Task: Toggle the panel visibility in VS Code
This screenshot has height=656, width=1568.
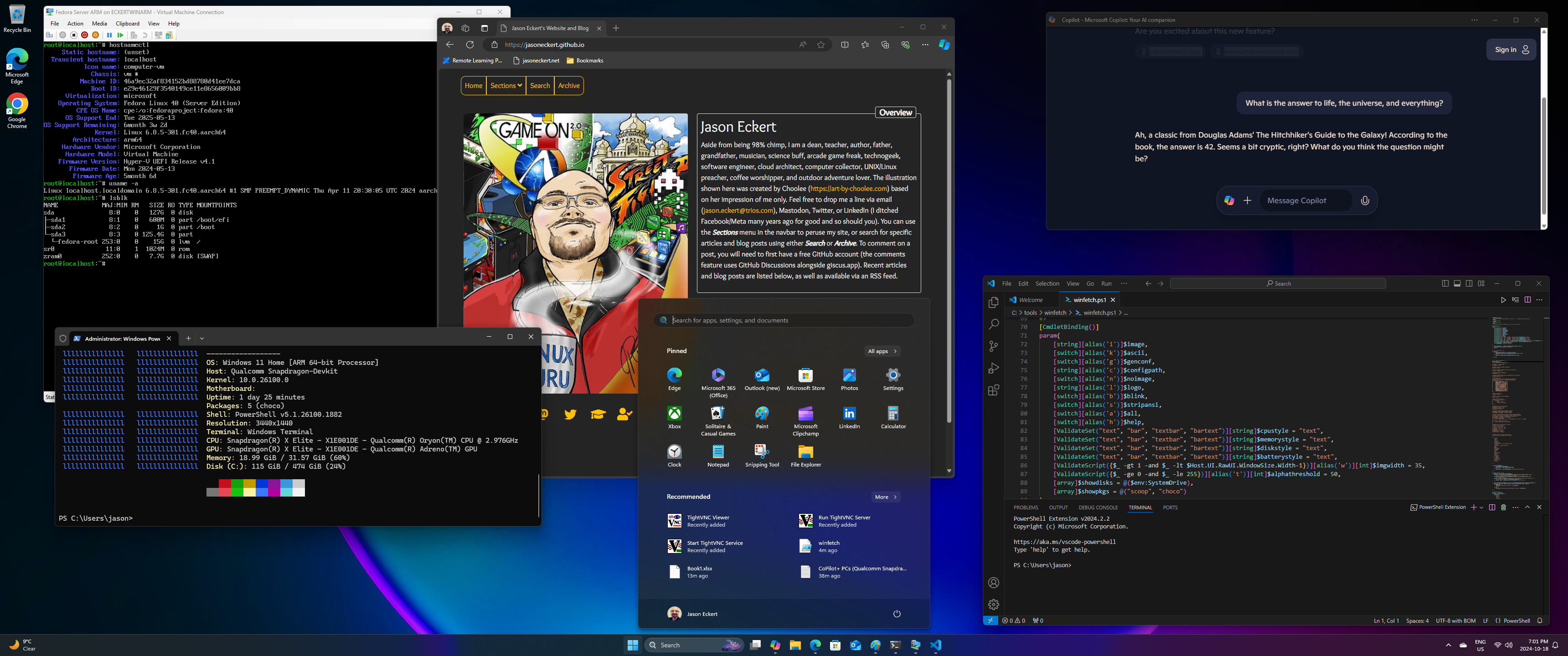Action: click(x=1457, y=283)
